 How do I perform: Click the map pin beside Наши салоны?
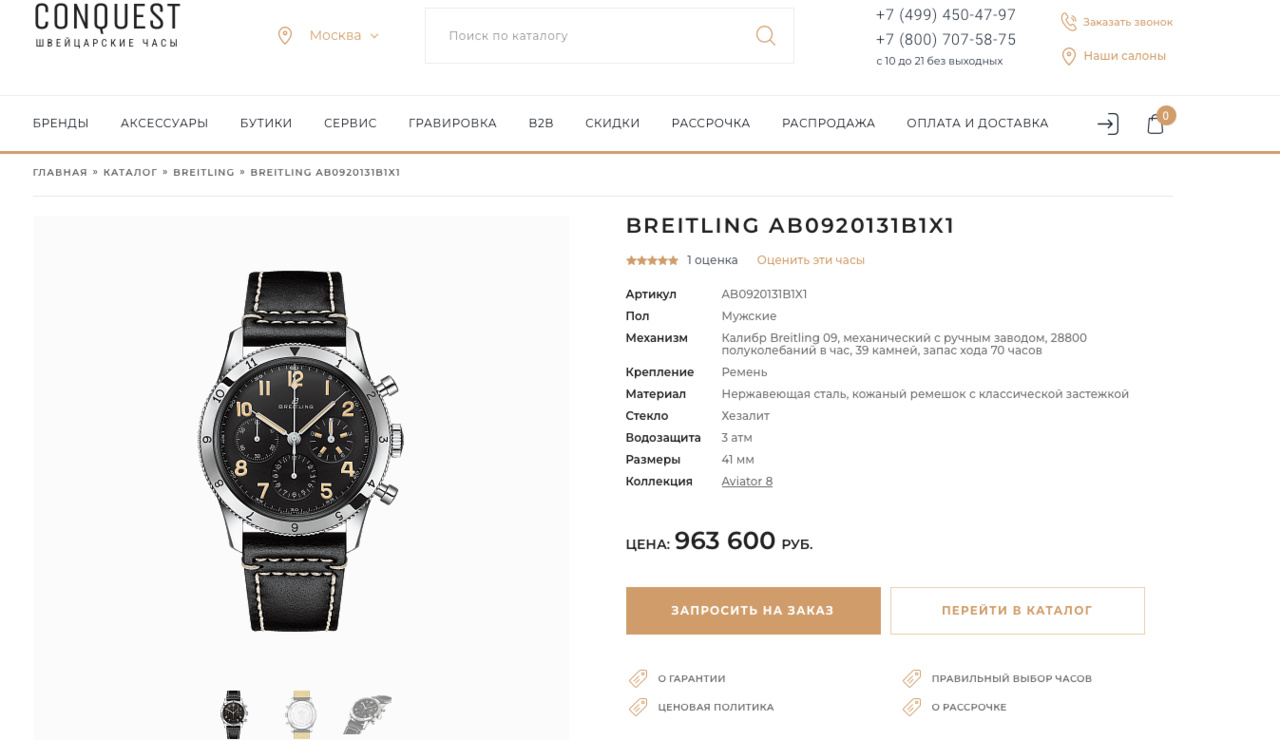[x=1069, y=56]
